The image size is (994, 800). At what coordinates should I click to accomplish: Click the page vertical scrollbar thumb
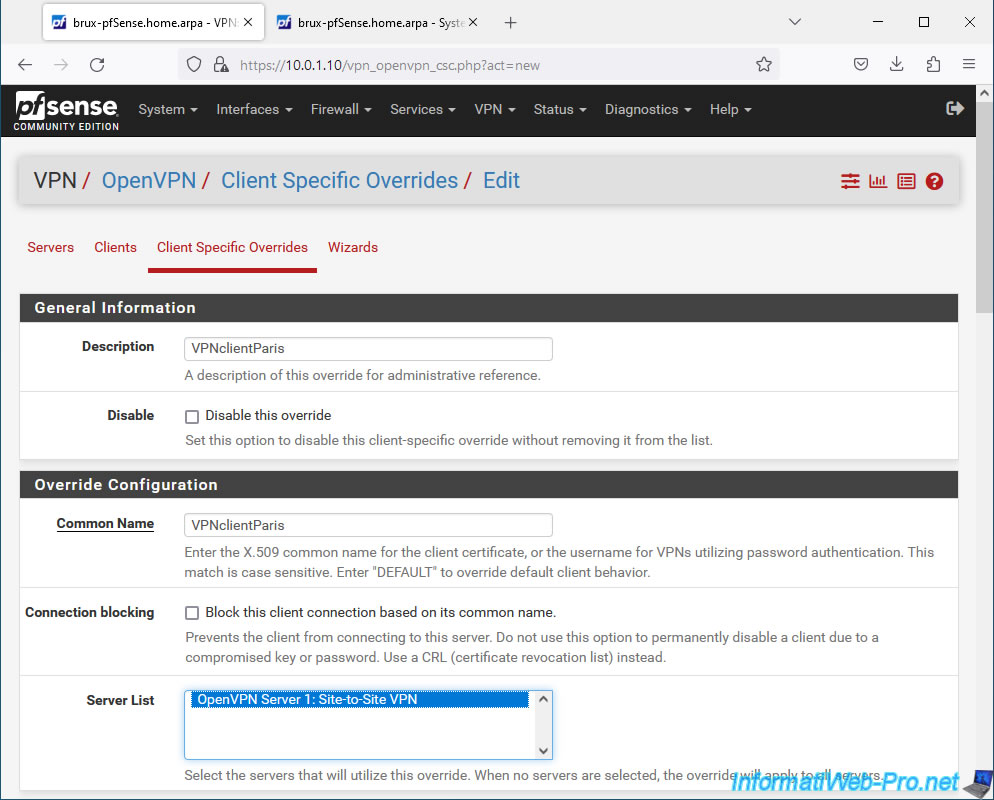(x=984, y=208)
